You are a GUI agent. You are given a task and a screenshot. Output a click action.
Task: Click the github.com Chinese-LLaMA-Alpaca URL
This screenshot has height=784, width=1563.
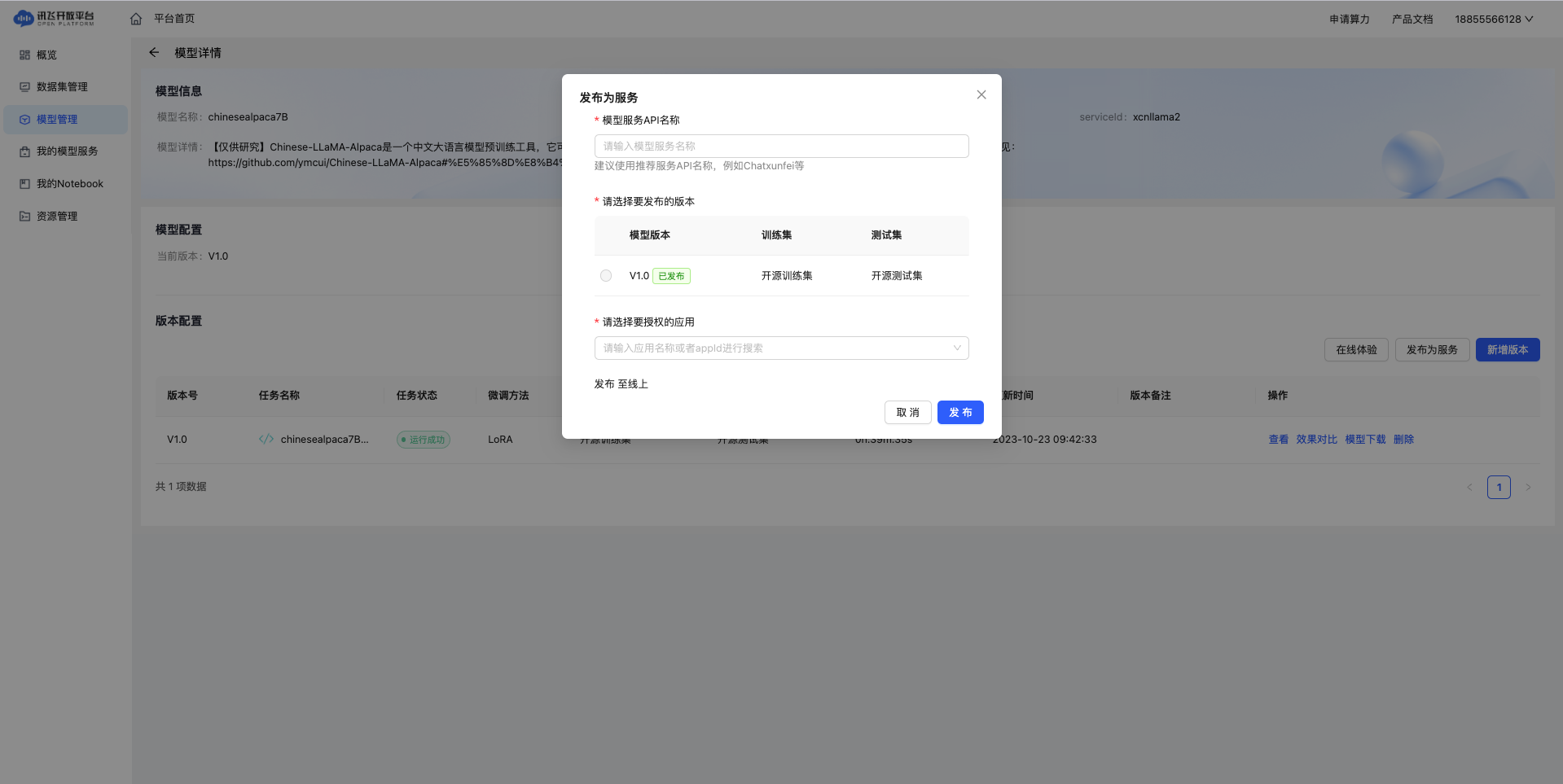coord(384,163)
